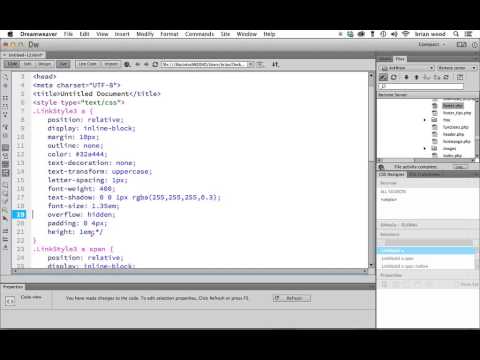
Task: Switch to Code view button
Action: tap(13, 64)
